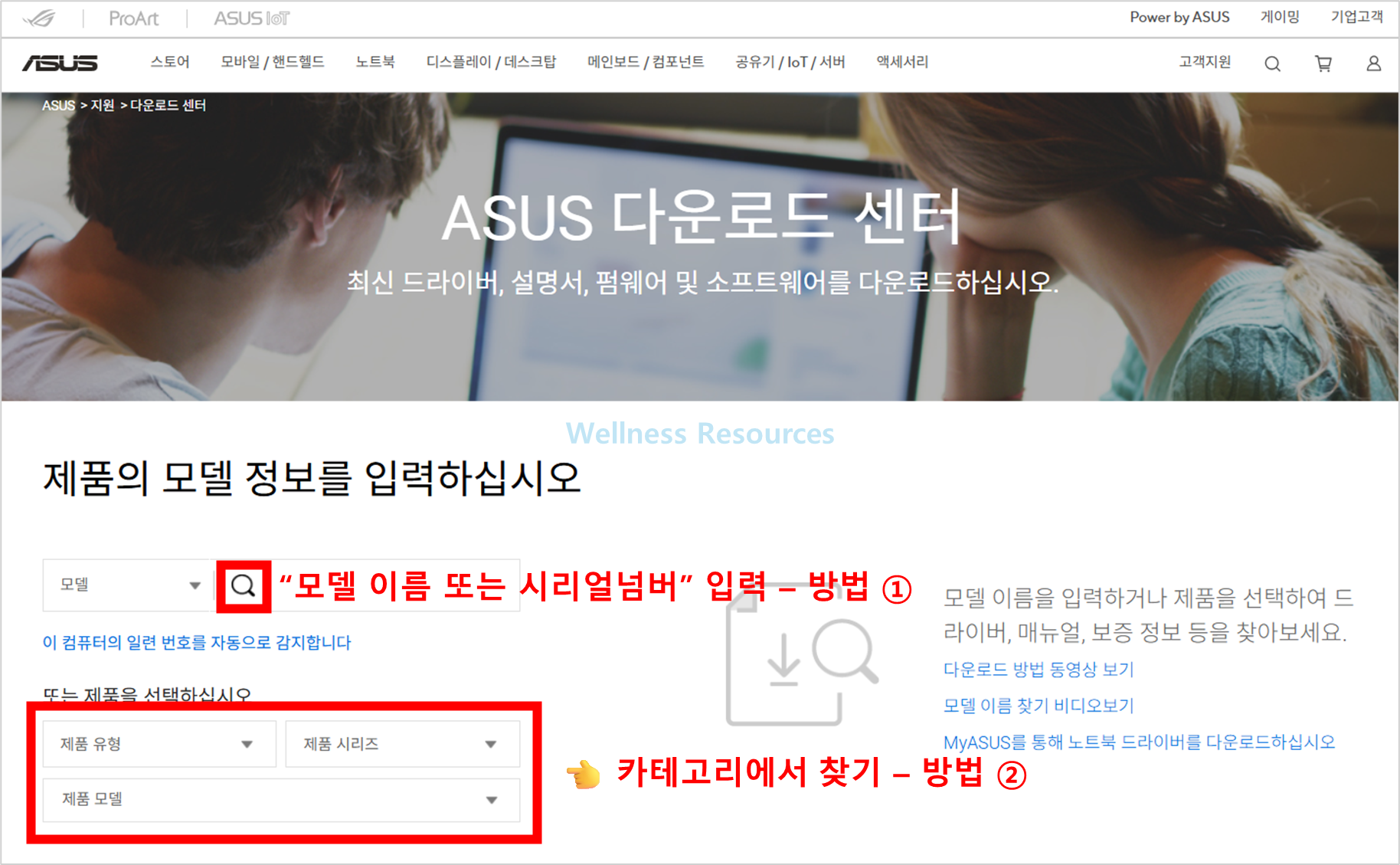Screen dimensions: 1400x865
Task: Open the 모바일 / 핸드헬드 menu
Action: [x=273, y=62]
